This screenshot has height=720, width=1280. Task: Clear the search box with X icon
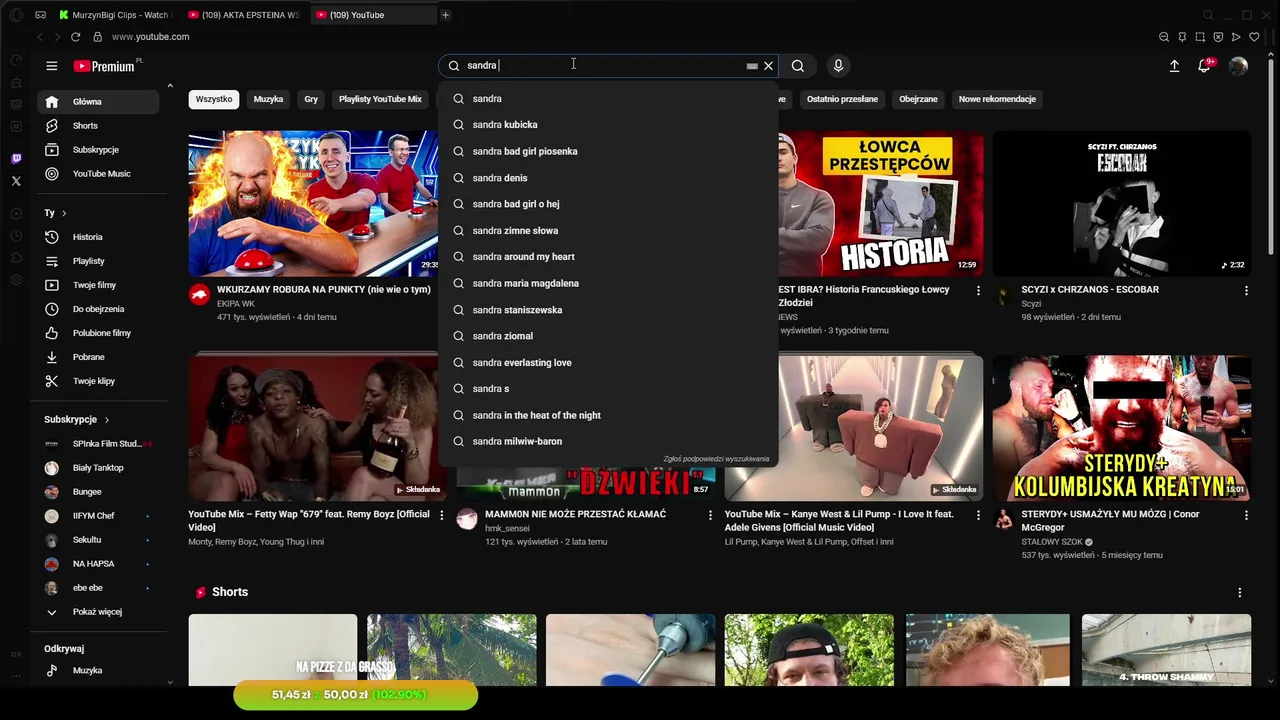pyautogui.click(x=768, y=66)
